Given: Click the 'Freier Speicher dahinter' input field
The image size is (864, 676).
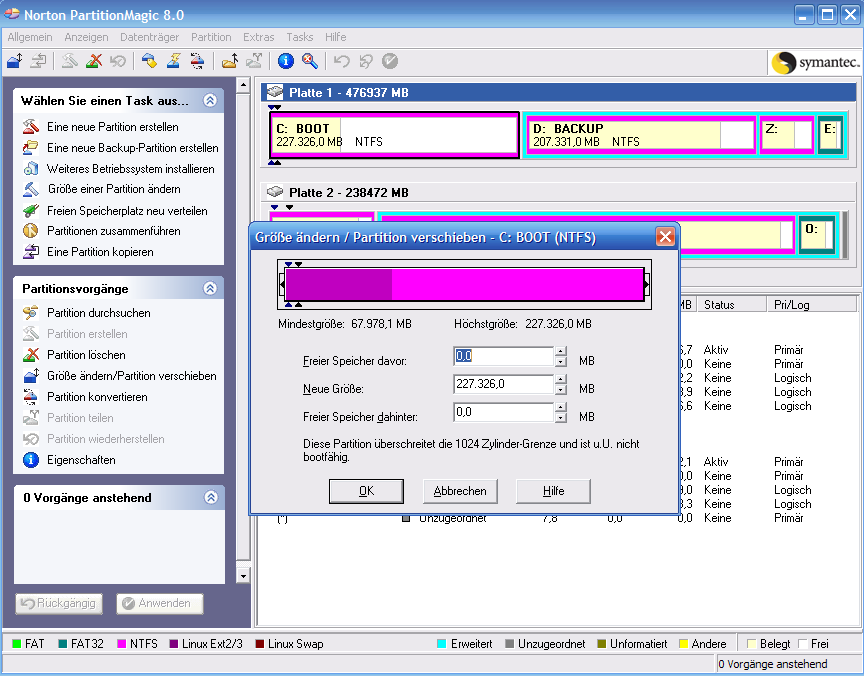Looking at the screenshot, I should click(504, 412).
